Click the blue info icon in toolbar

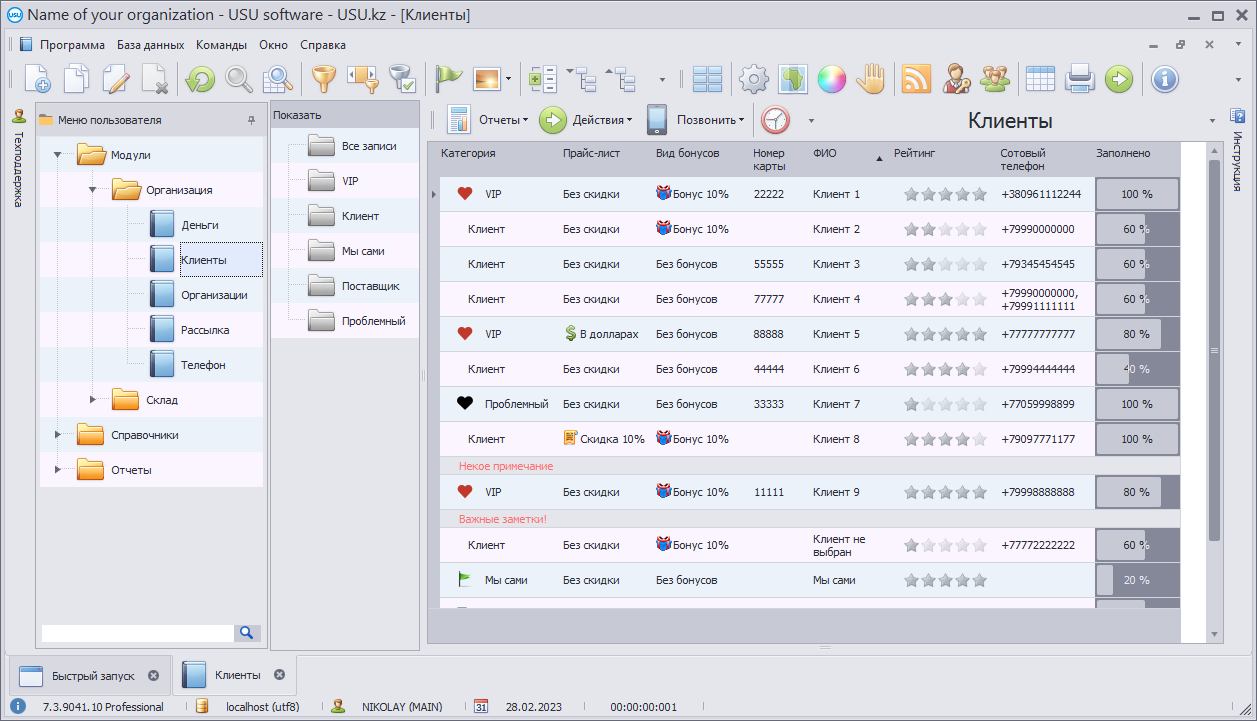coord(1164,79)
